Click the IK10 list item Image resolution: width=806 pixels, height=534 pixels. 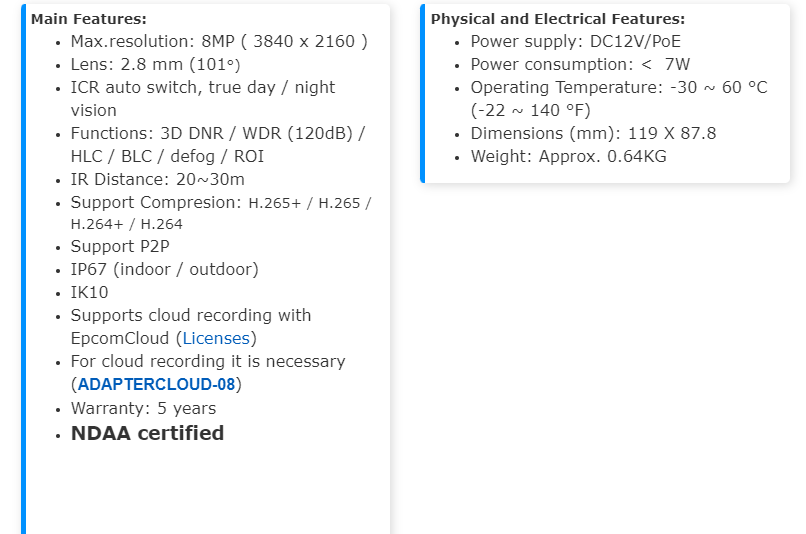pyautogui.click(x=89, y=292)
